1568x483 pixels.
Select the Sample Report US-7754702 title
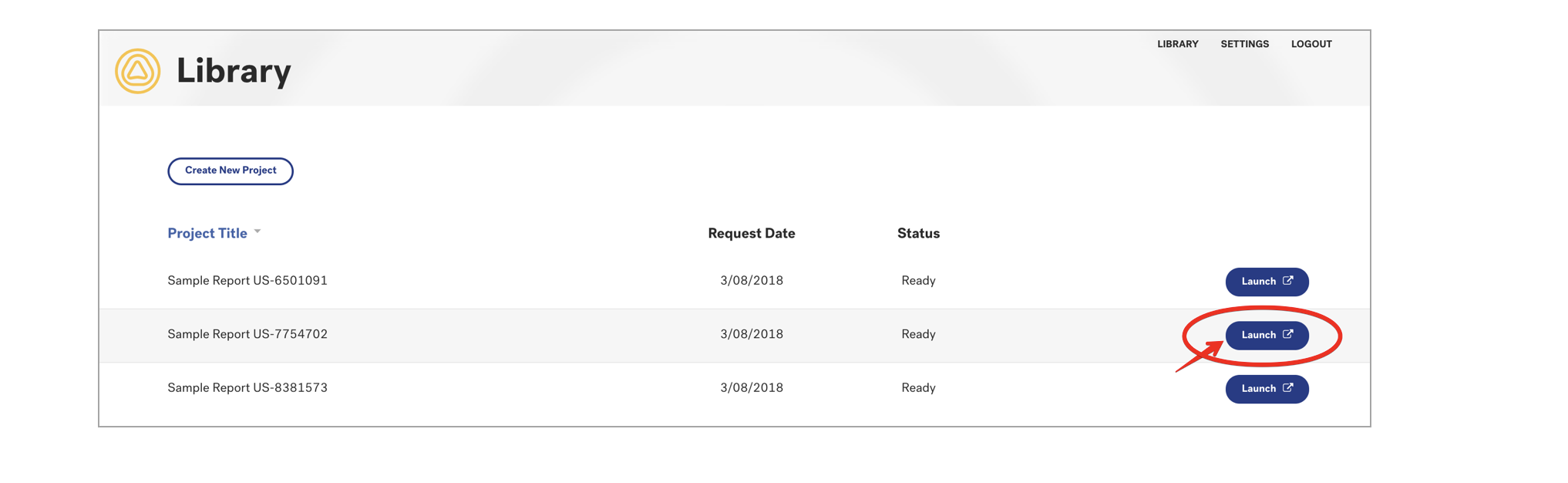[247, 334]
